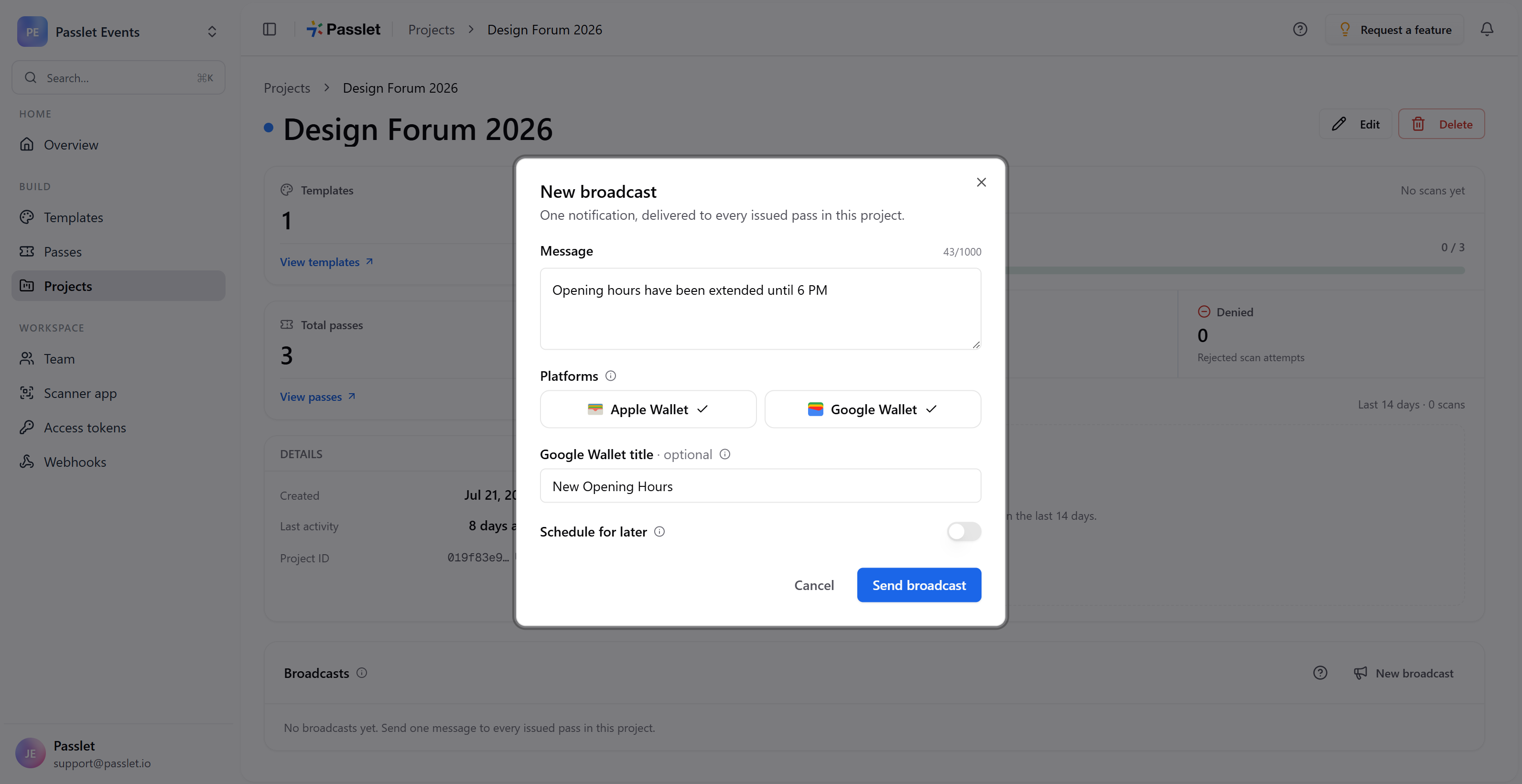Screen dimensions: 1522x784
Task: Close the New broadcast dialog
Action: pyautogui.click(x=982, y=182)
